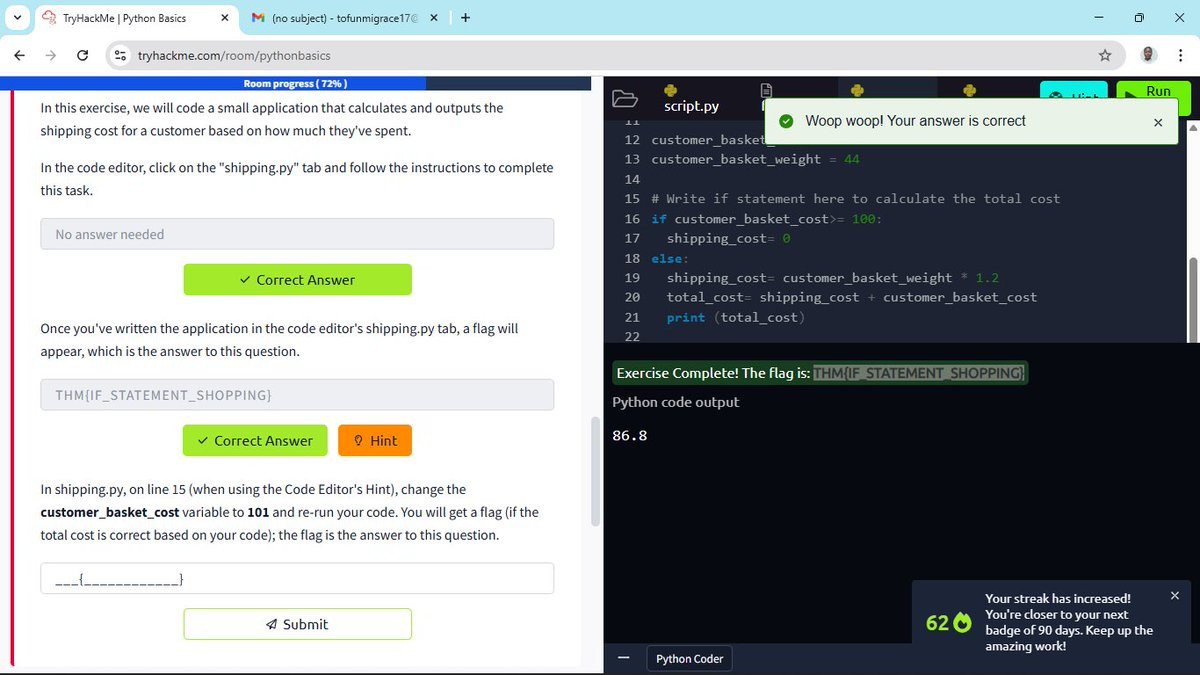Click the 'No answer needed' field
This screenshot has height=675, width=1200.
[x=297, y=234]
